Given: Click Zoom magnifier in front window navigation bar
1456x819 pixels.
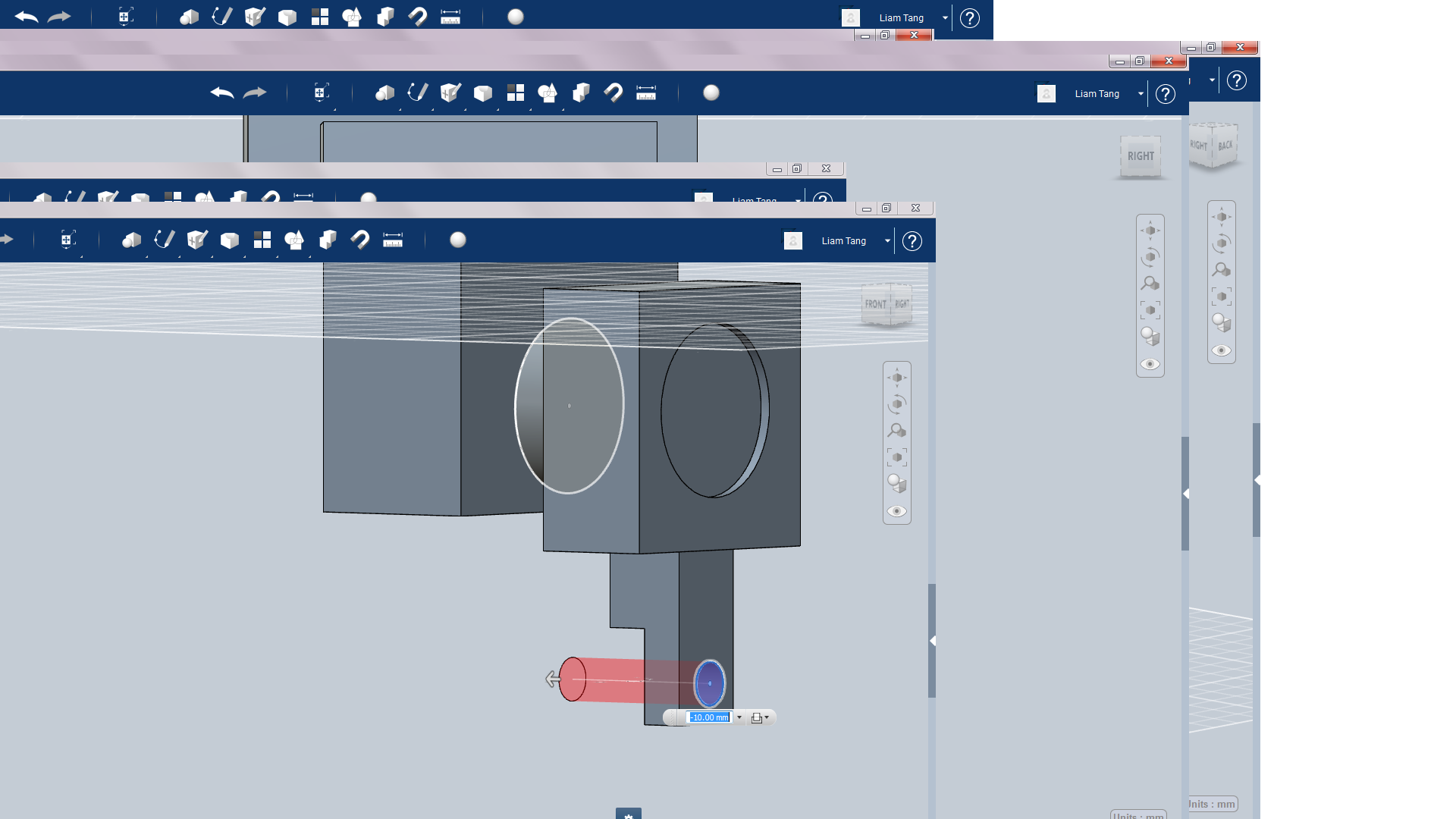Looking at the screenshot, I should click(897, 431).
